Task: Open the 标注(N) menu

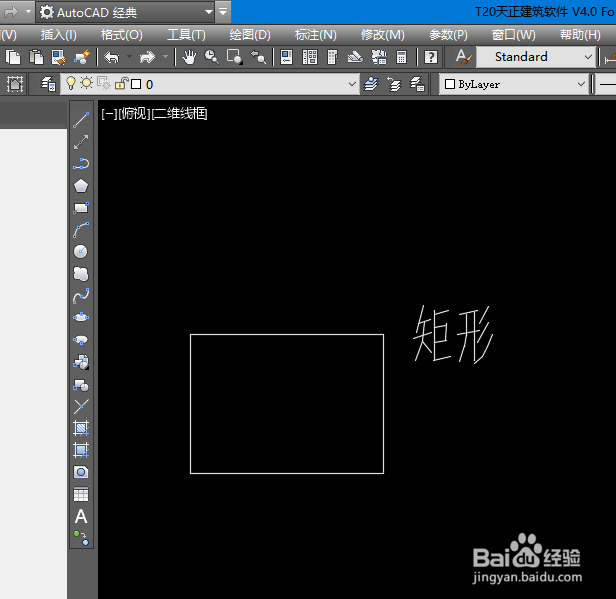Action: 316,35
